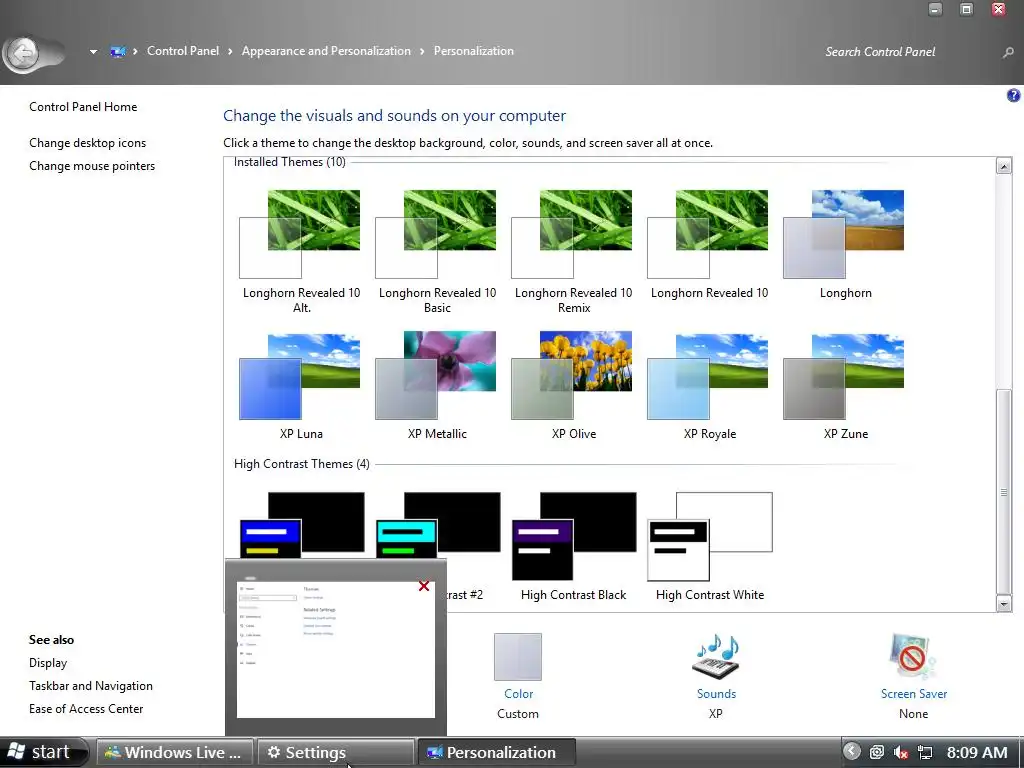Go back with the round Back button

24,53
